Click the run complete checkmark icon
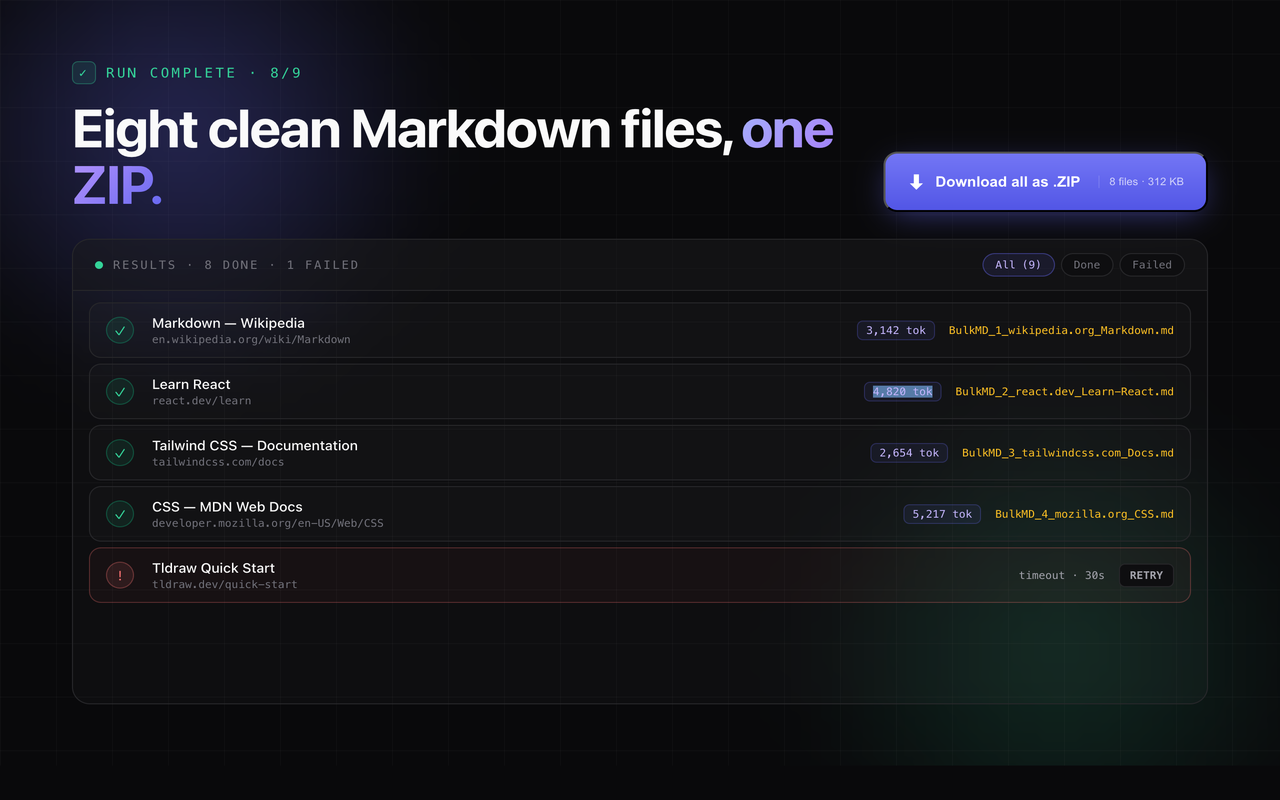1280x800 pixels. point(84,73)
